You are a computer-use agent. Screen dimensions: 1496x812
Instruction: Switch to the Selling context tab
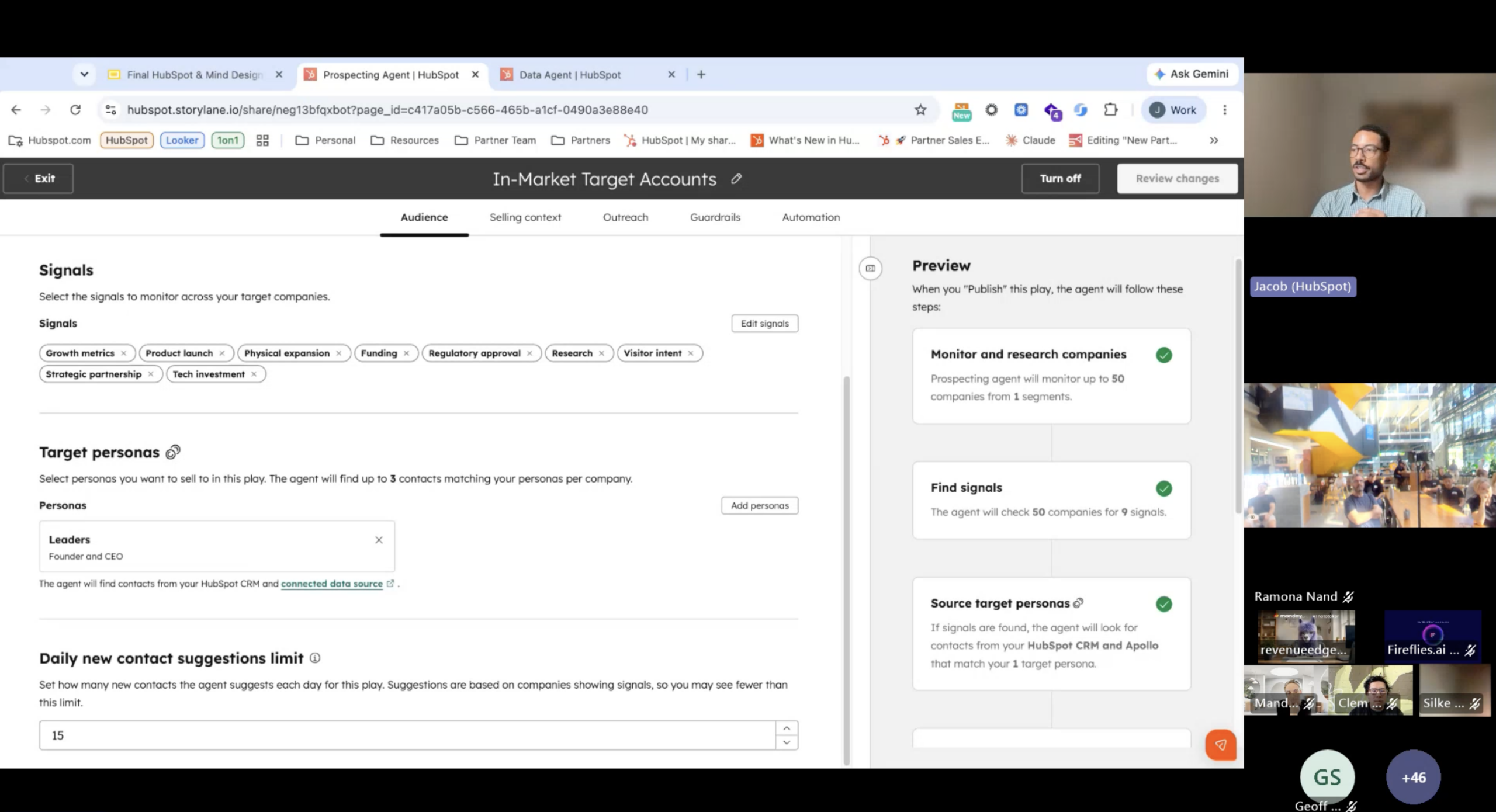525,217
